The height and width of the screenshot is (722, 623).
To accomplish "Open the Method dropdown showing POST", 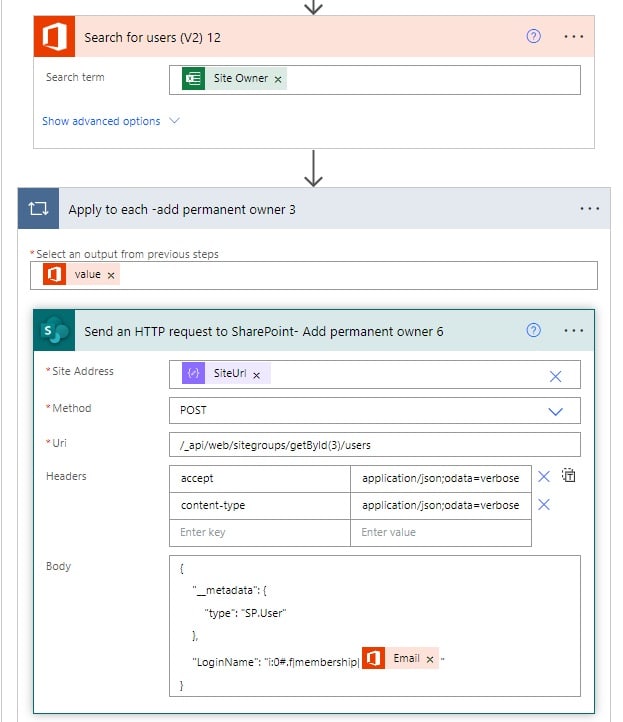I will [x=375, y=411].
